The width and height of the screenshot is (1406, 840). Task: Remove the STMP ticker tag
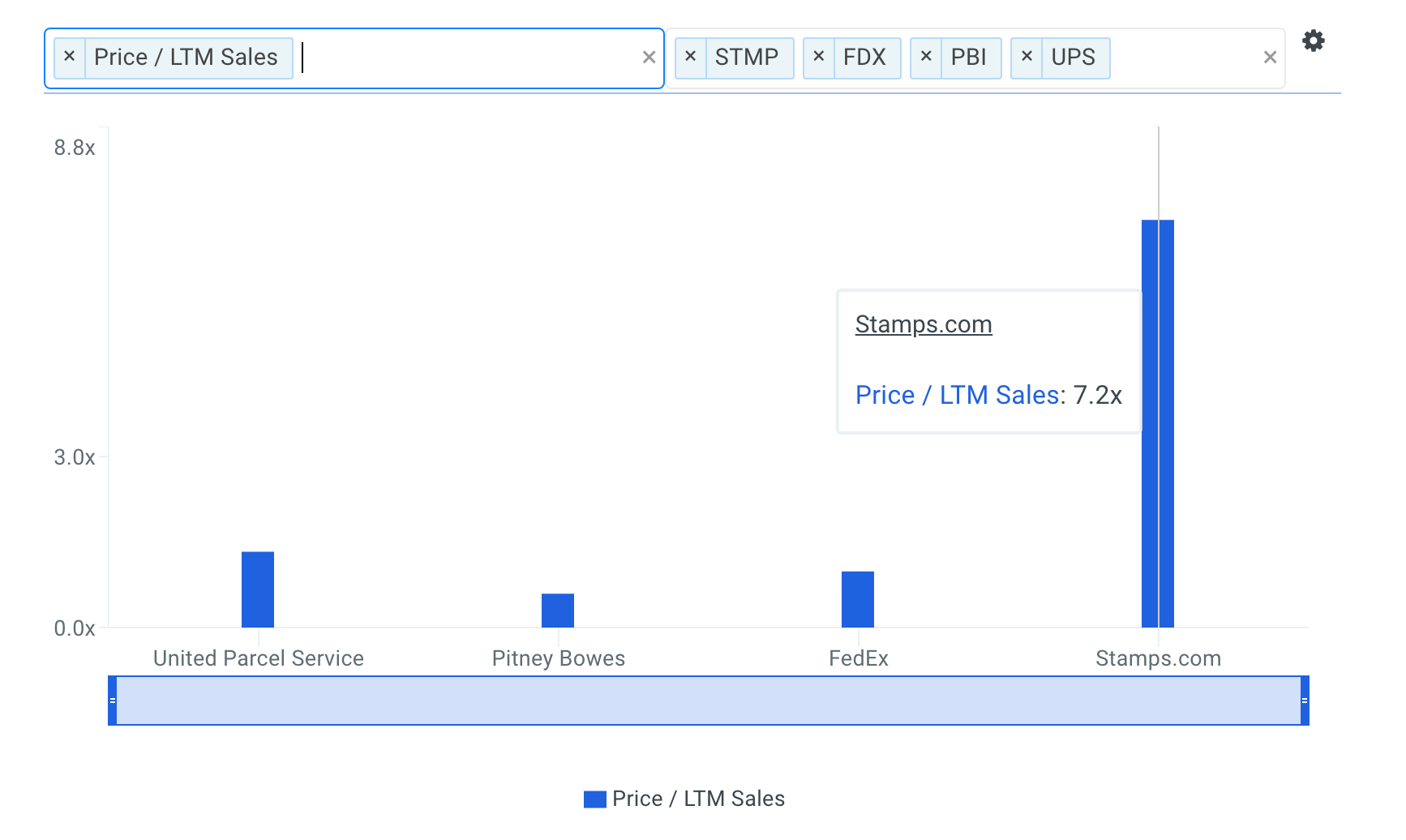click(x=691, y=58)
